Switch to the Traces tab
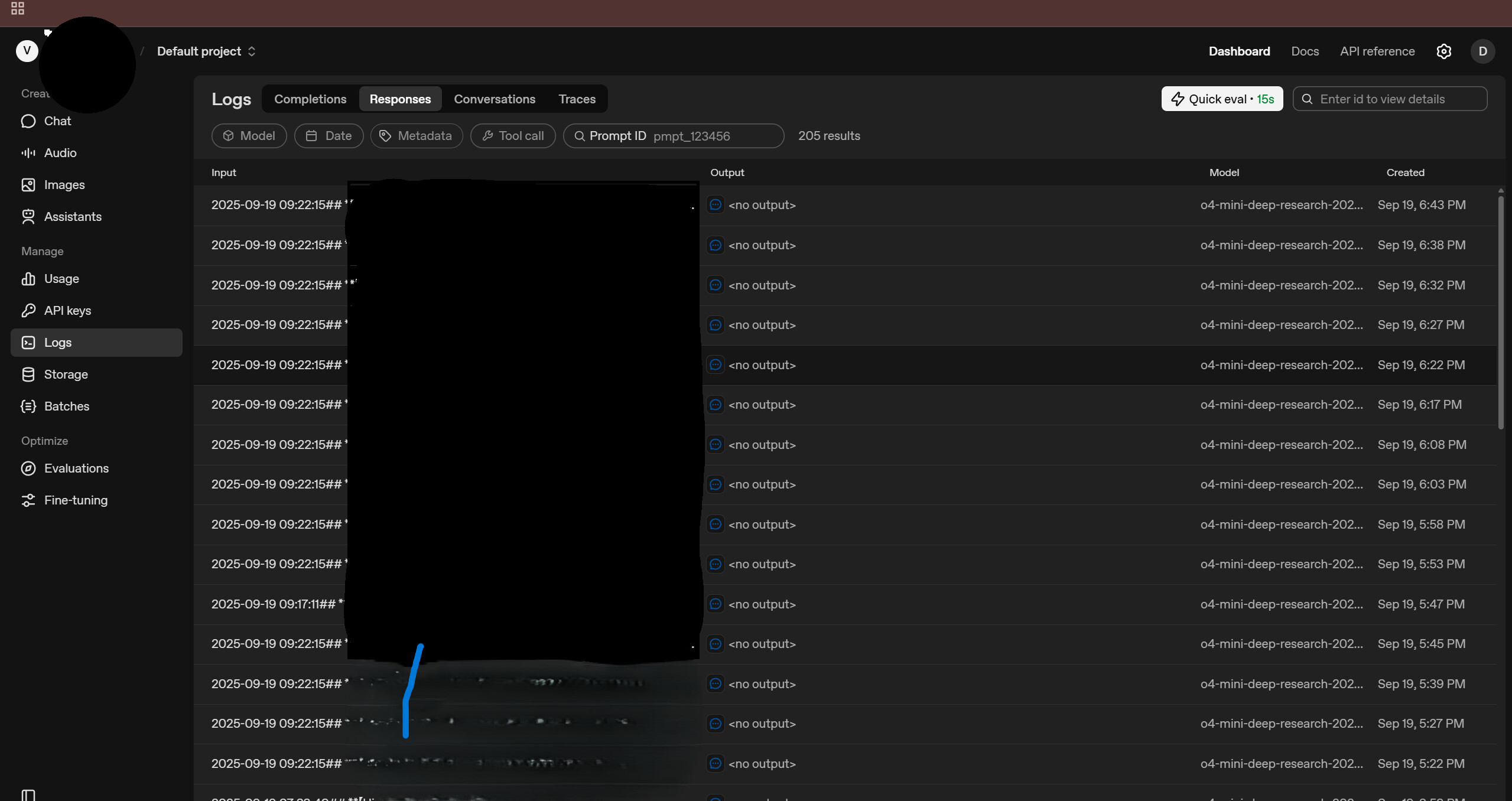 coord(577,99)
